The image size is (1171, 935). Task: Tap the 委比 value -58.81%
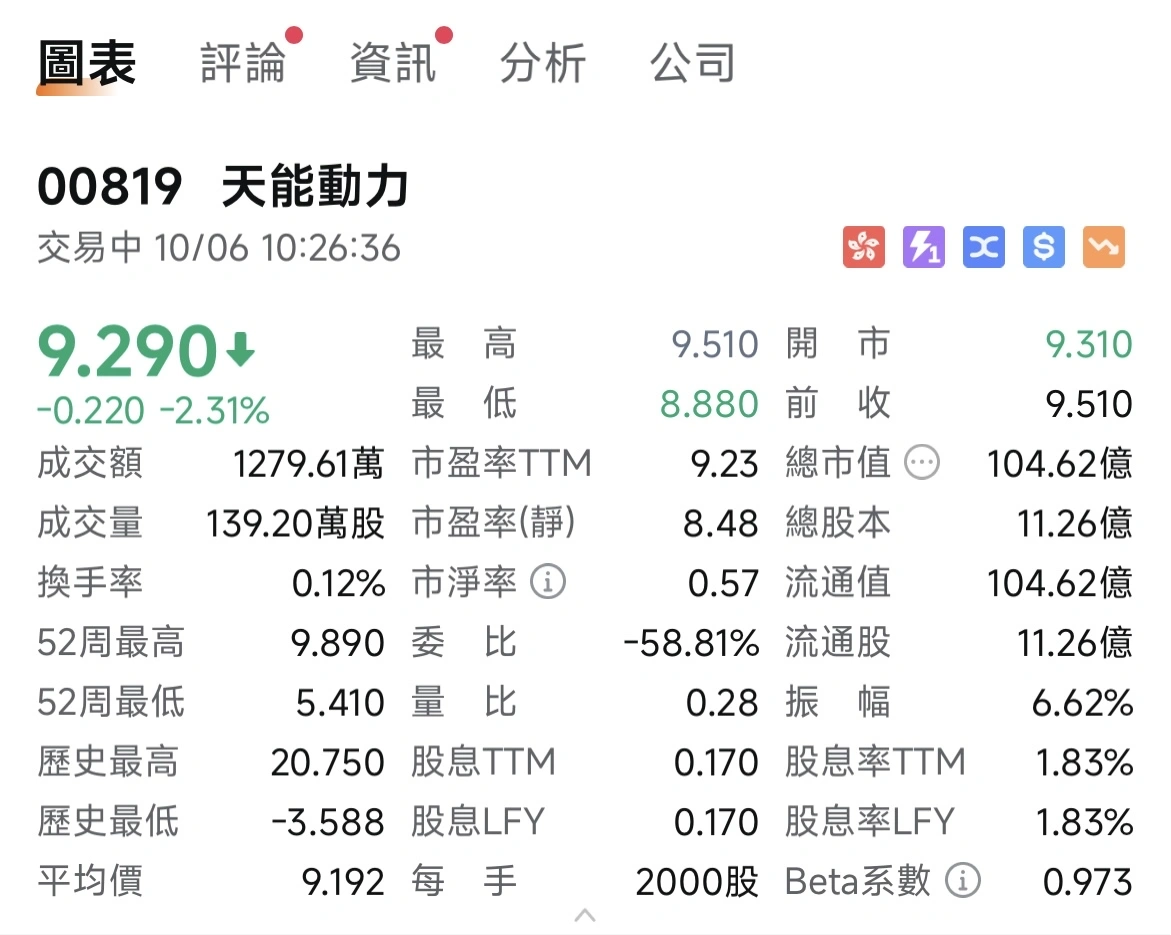point(692,643)
